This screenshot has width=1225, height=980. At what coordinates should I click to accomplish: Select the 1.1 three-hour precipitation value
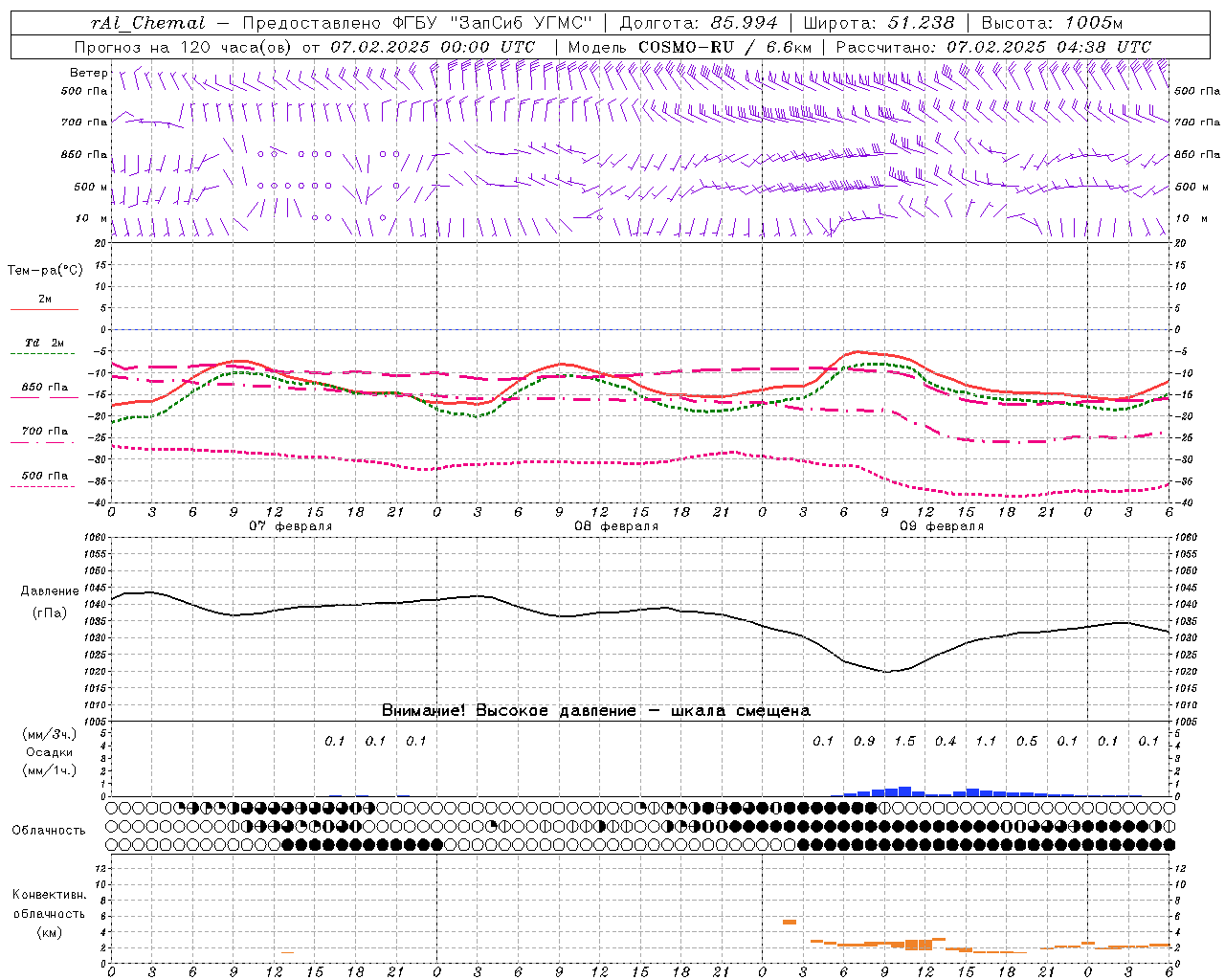click(986, 741)
